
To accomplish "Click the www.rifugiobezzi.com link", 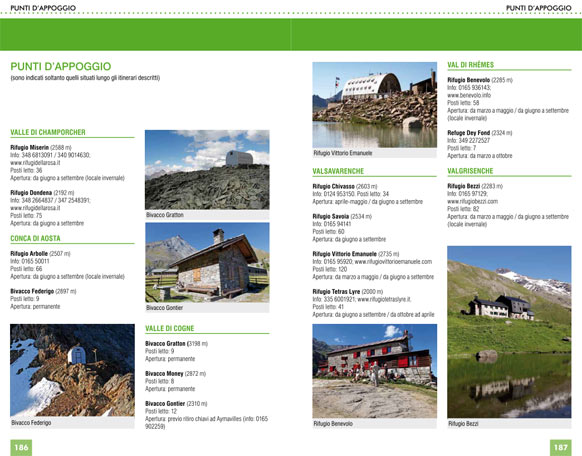I will tap(473, 201).
